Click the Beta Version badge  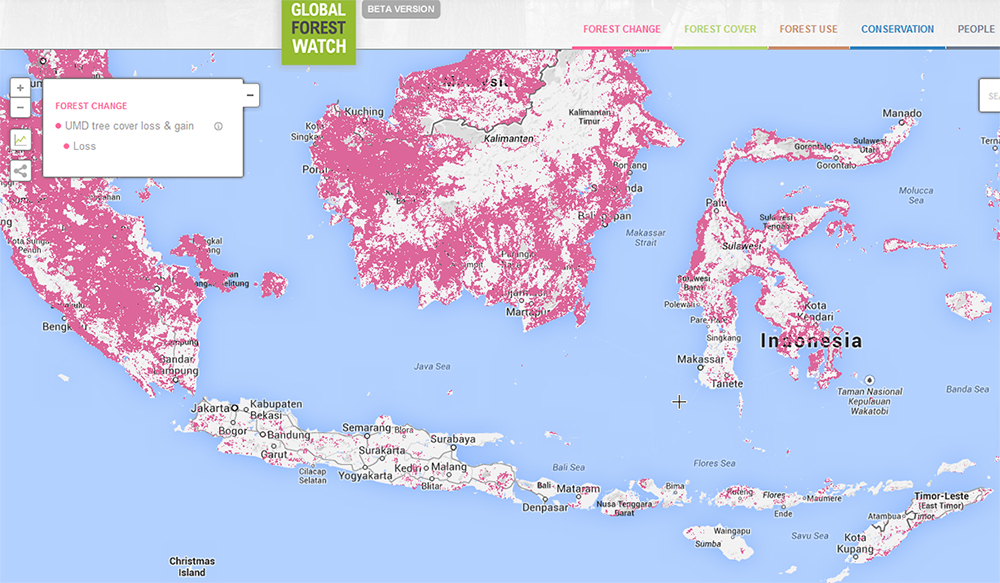click(400, 10)
